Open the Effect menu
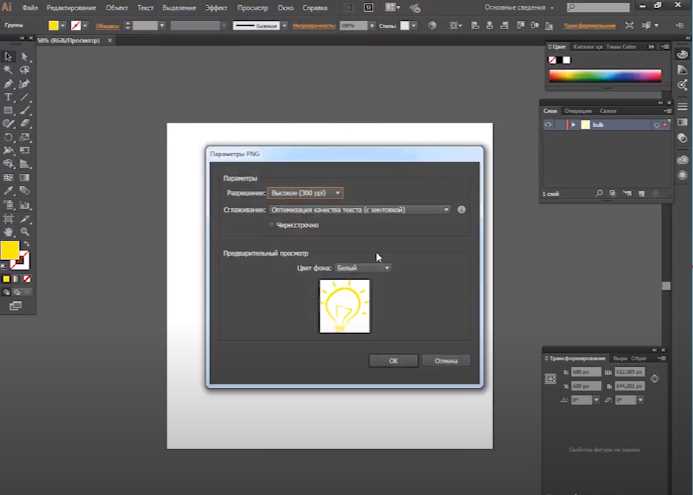Image resolution: width=693 pixels, height=495 pixels. click(216, 8)
